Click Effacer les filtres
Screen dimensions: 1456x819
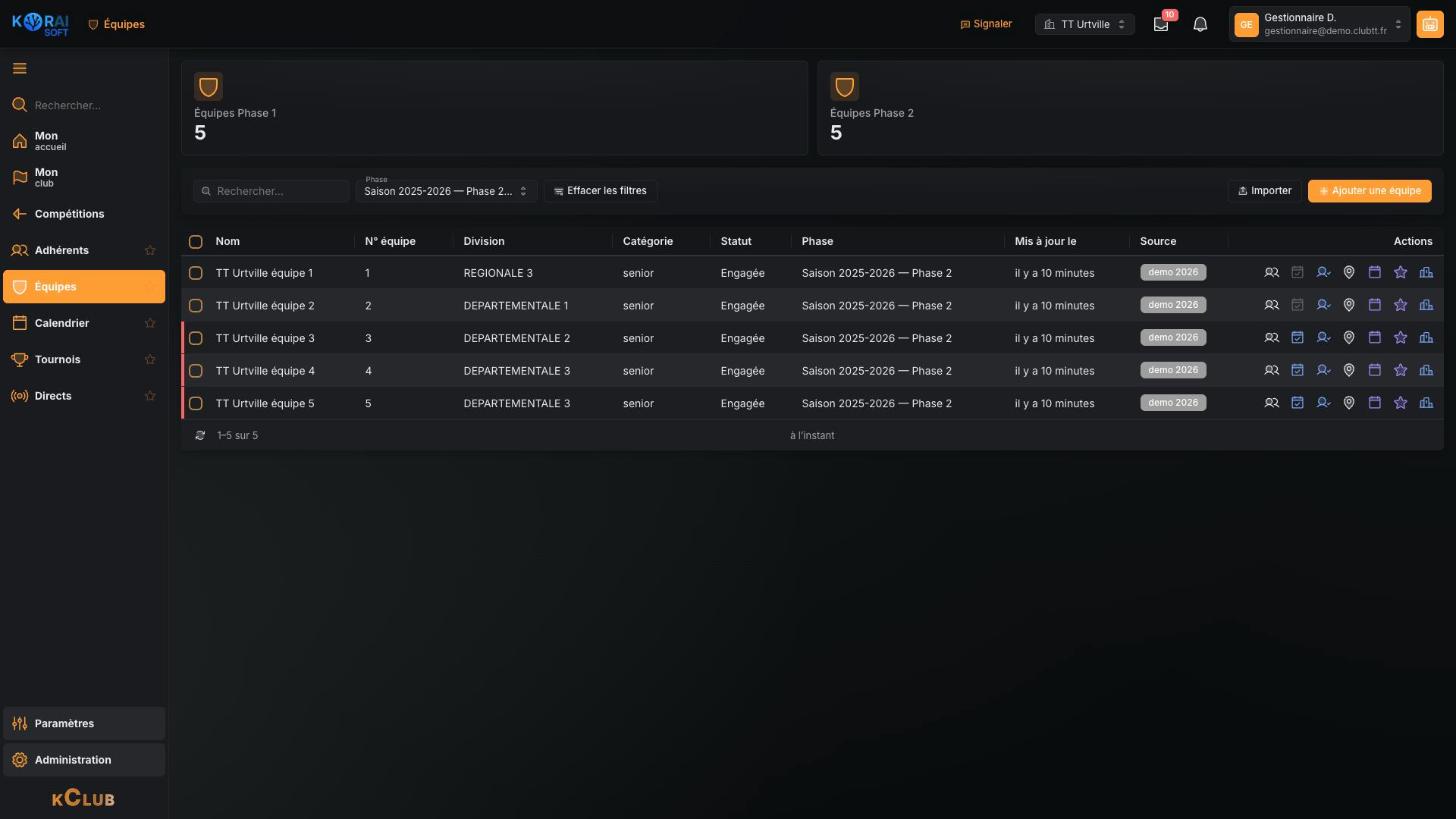(600, 191)
